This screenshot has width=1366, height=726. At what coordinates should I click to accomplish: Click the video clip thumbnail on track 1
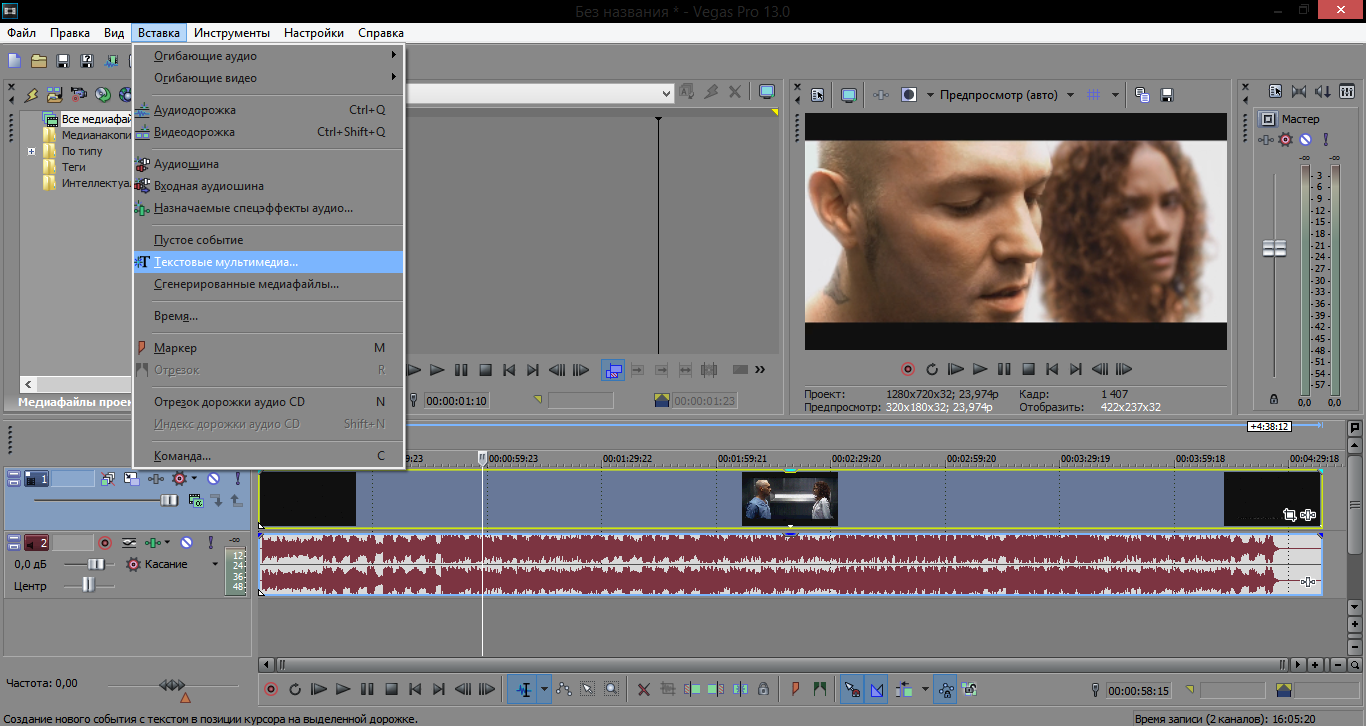pos(789,499)
